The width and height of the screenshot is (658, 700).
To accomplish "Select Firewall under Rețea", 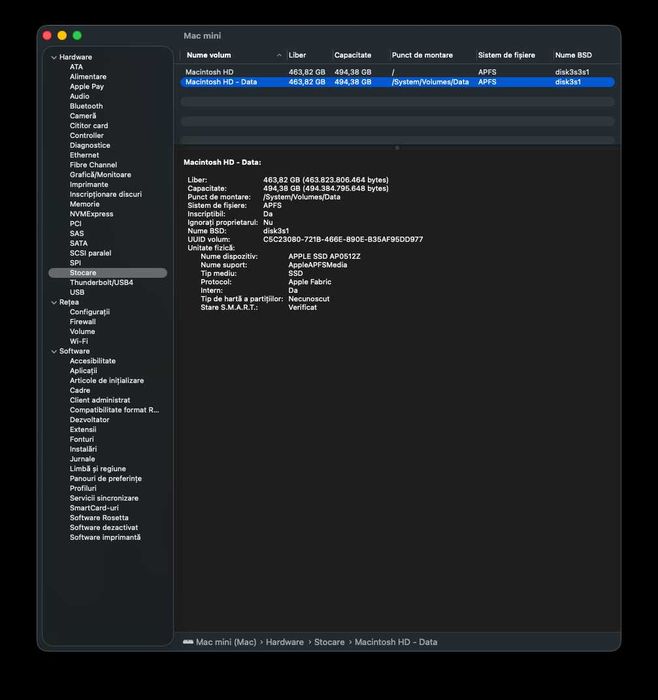I will [x=83, y=322].
